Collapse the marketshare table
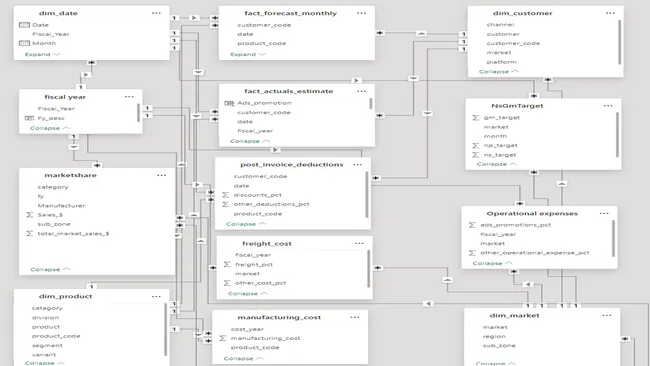Image resolution: width=650 pixels, height=366 pixels. [50, 269]
